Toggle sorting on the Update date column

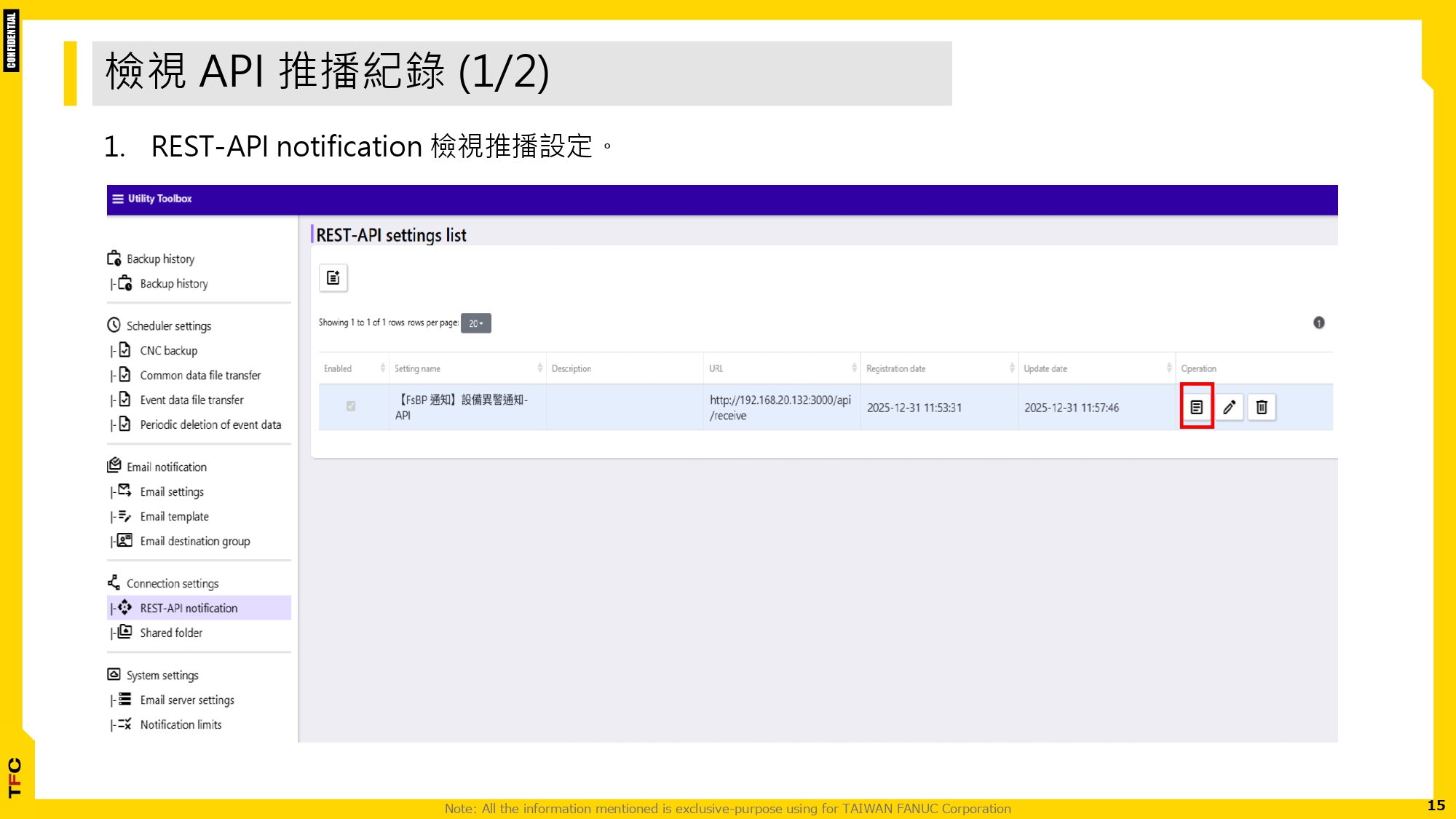point(1167,368)
